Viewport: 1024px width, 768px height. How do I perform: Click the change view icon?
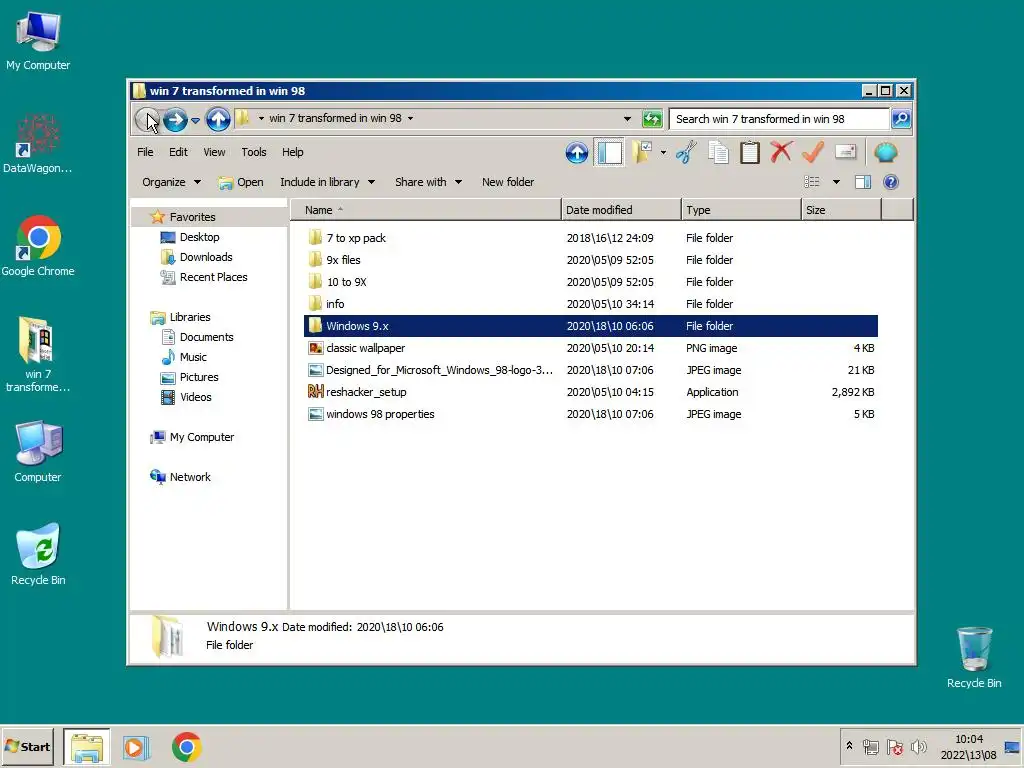[x=812, y=182]
